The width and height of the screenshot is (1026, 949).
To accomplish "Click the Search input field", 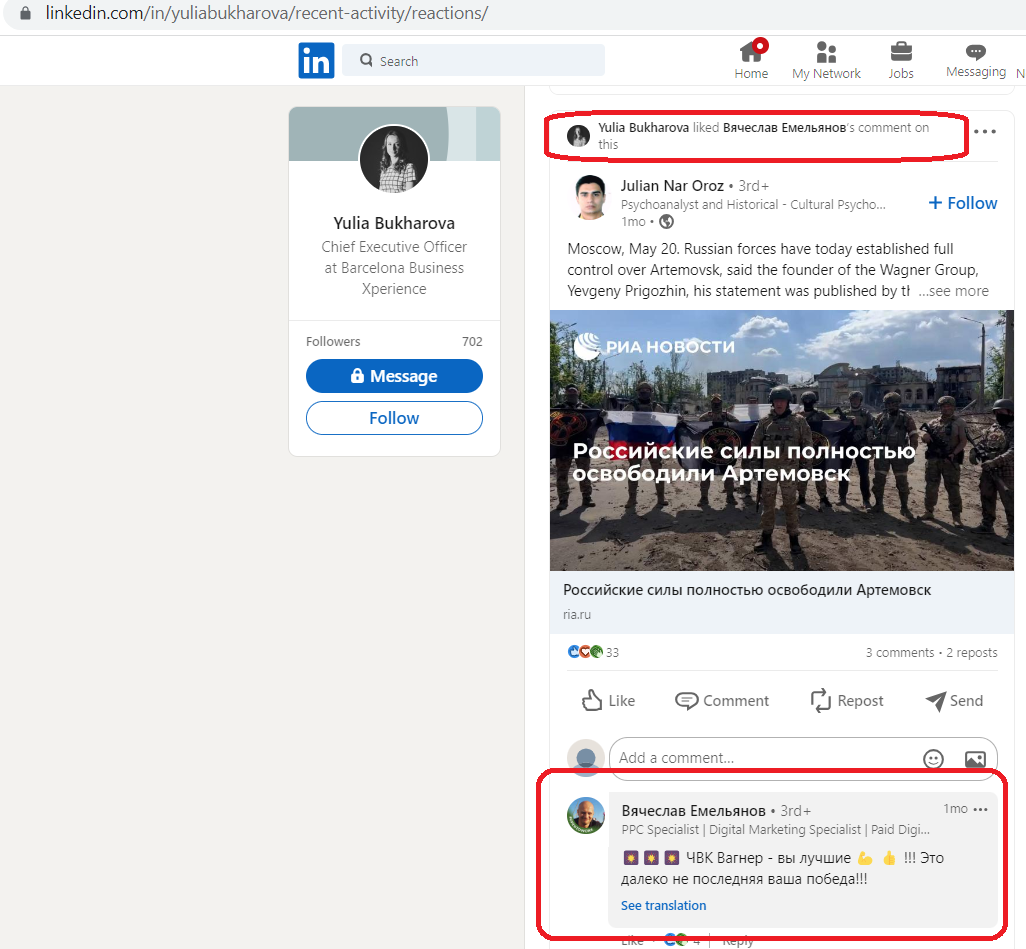I will coord(473,60).
